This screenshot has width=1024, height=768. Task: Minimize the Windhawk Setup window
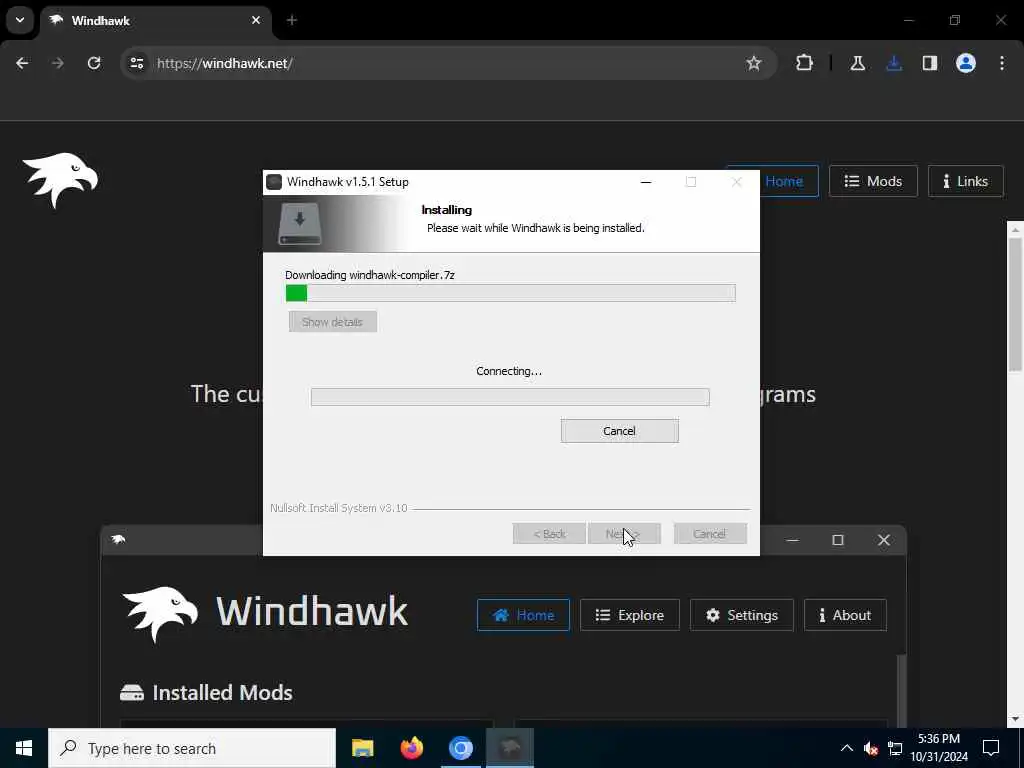646,182
